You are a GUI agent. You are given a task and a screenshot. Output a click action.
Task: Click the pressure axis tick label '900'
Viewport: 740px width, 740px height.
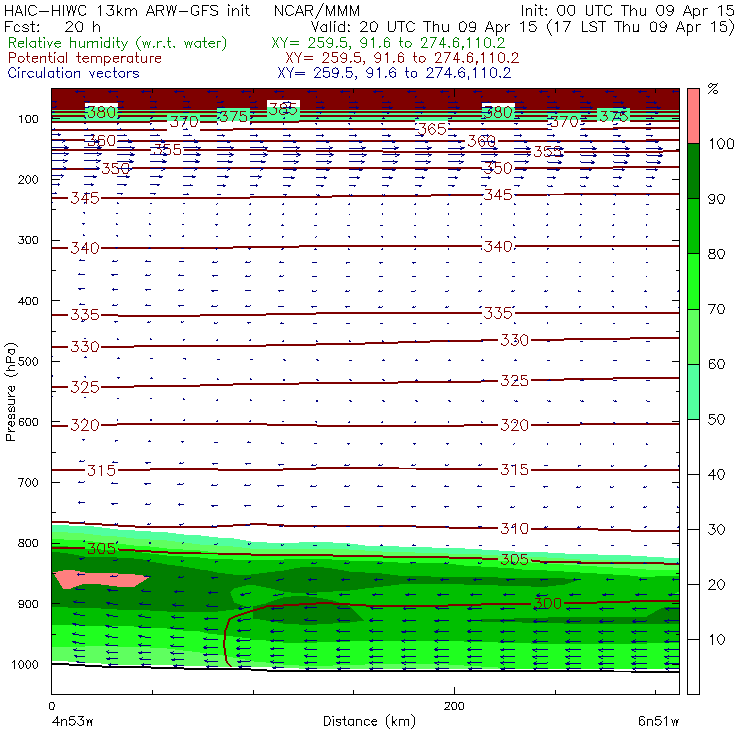[28, 604]
